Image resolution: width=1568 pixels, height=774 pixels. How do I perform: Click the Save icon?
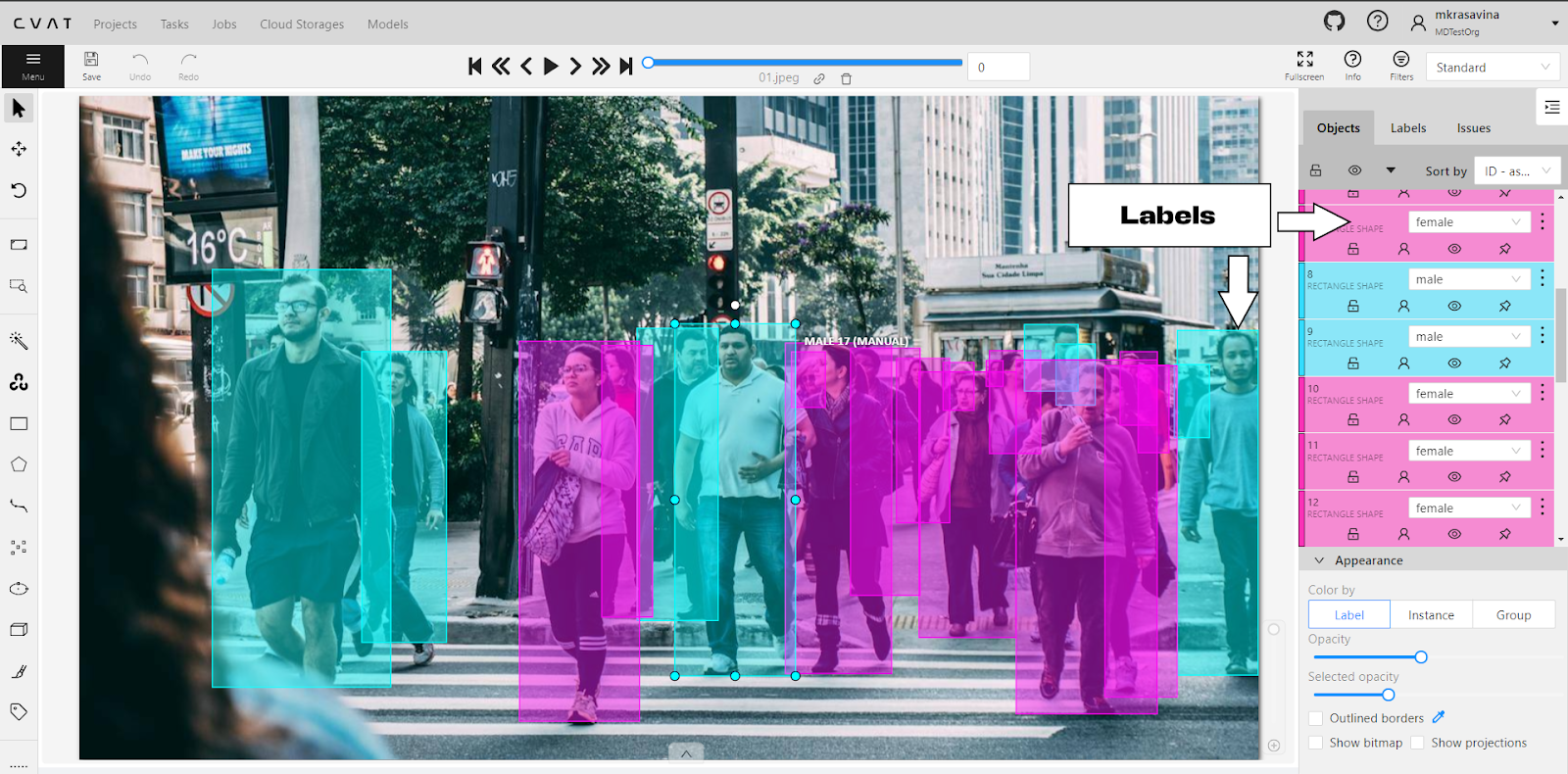[91, 66]
